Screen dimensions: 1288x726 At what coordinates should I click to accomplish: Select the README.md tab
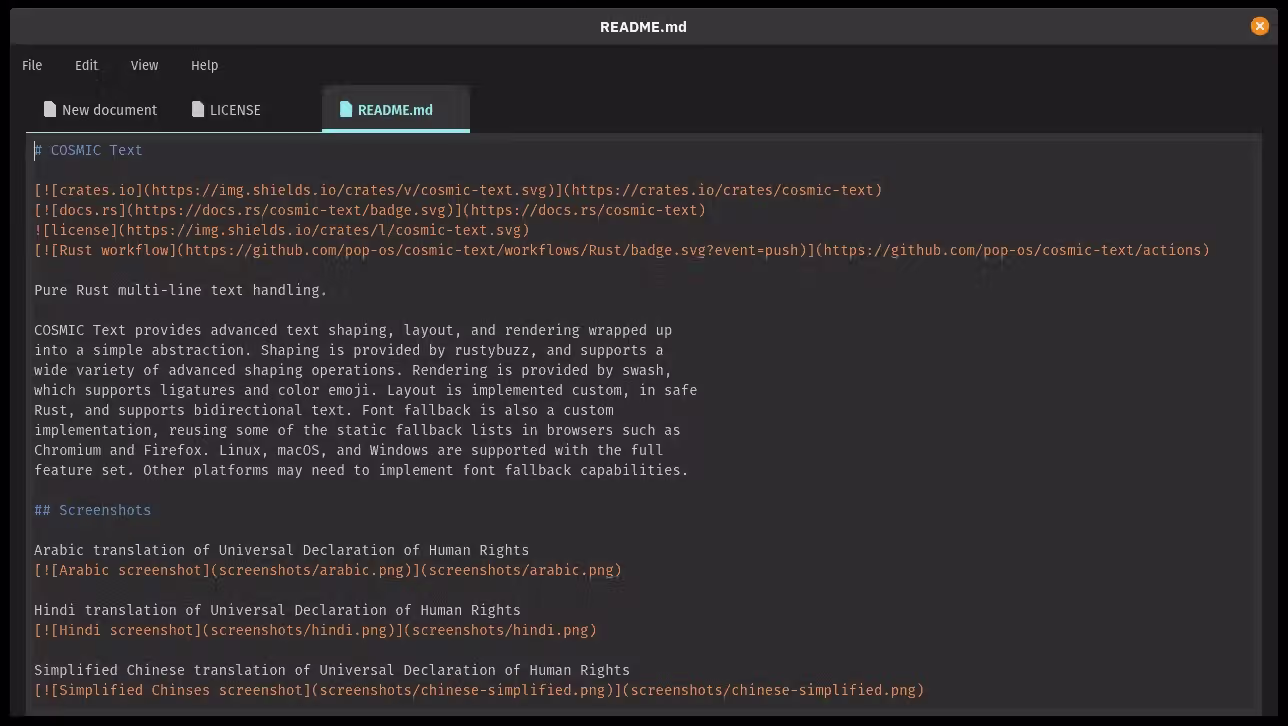point(395,109)
